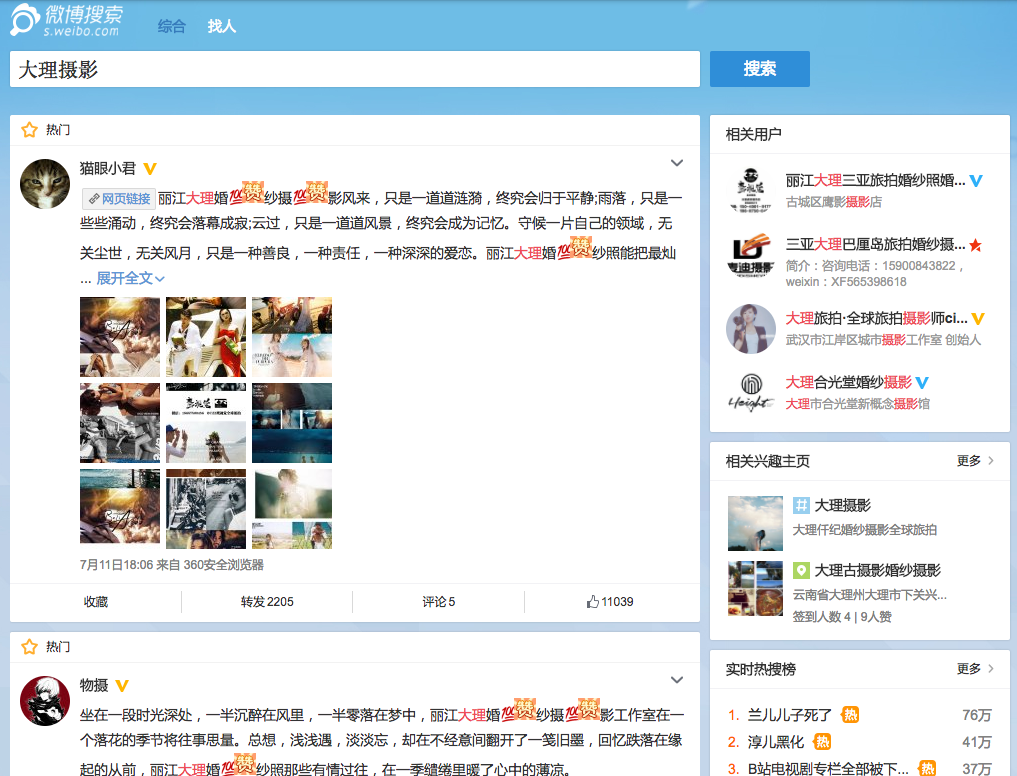1017x776 pixels.
Task: Open the woman in red dress photo thumbnail
Action: click(206, 337)
